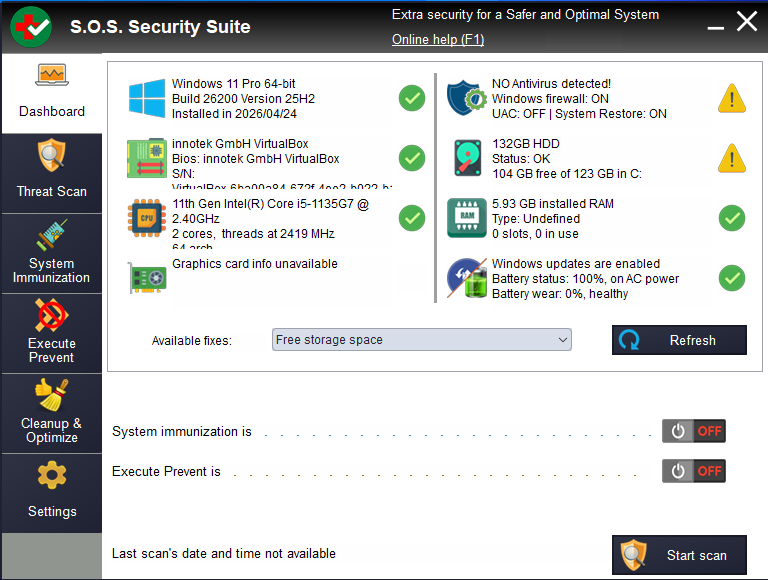
Task: Click the antivirus shield gear icon
Action: (466, 98)
